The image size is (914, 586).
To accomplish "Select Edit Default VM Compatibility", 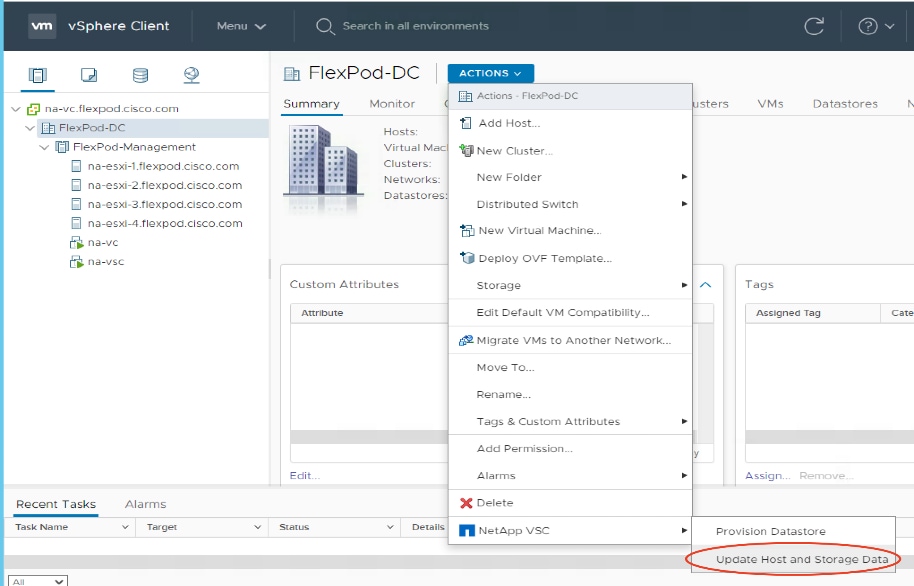I will point(570,313).
